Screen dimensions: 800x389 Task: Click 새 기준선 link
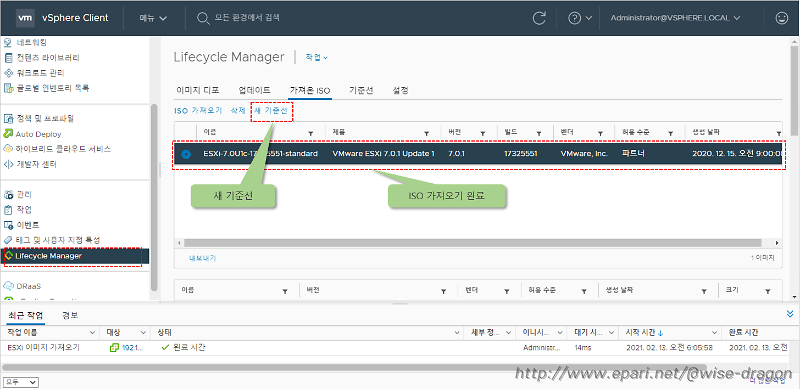(271, 110)
